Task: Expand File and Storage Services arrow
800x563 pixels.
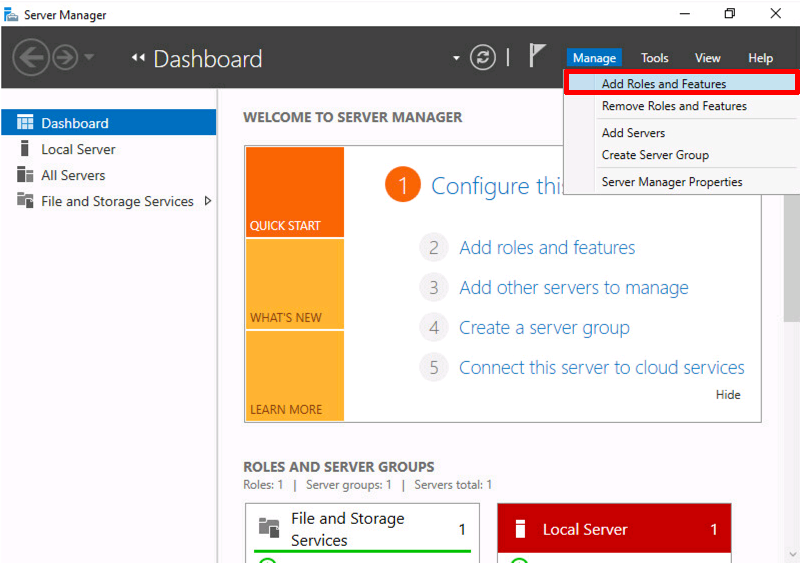Action: coord(208,201)
